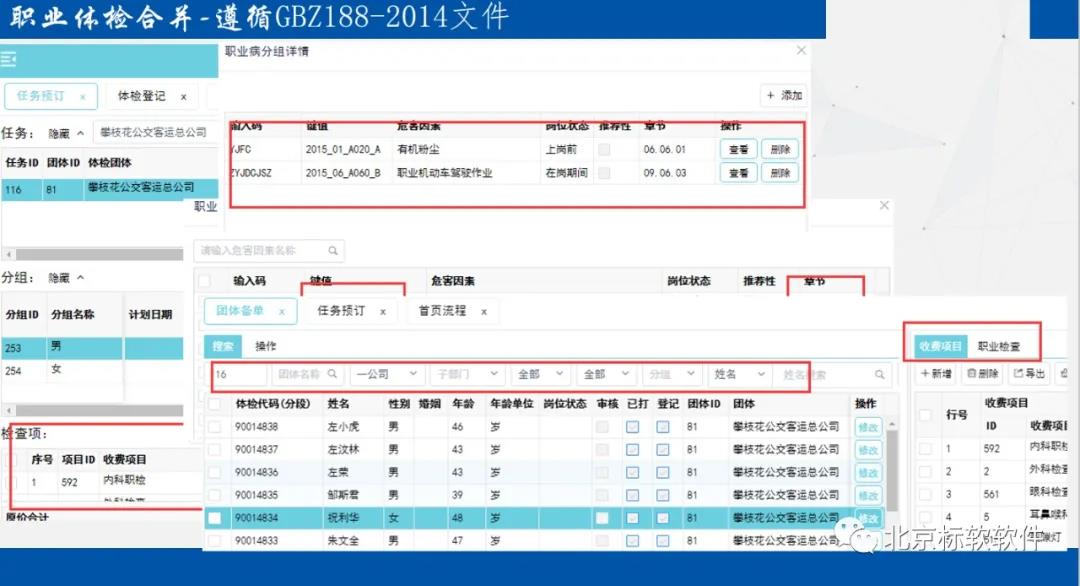Open the 姓名 search-type dropdown
The width and height of the screenshot is (1080, 586).
click(x=739, y=374)
